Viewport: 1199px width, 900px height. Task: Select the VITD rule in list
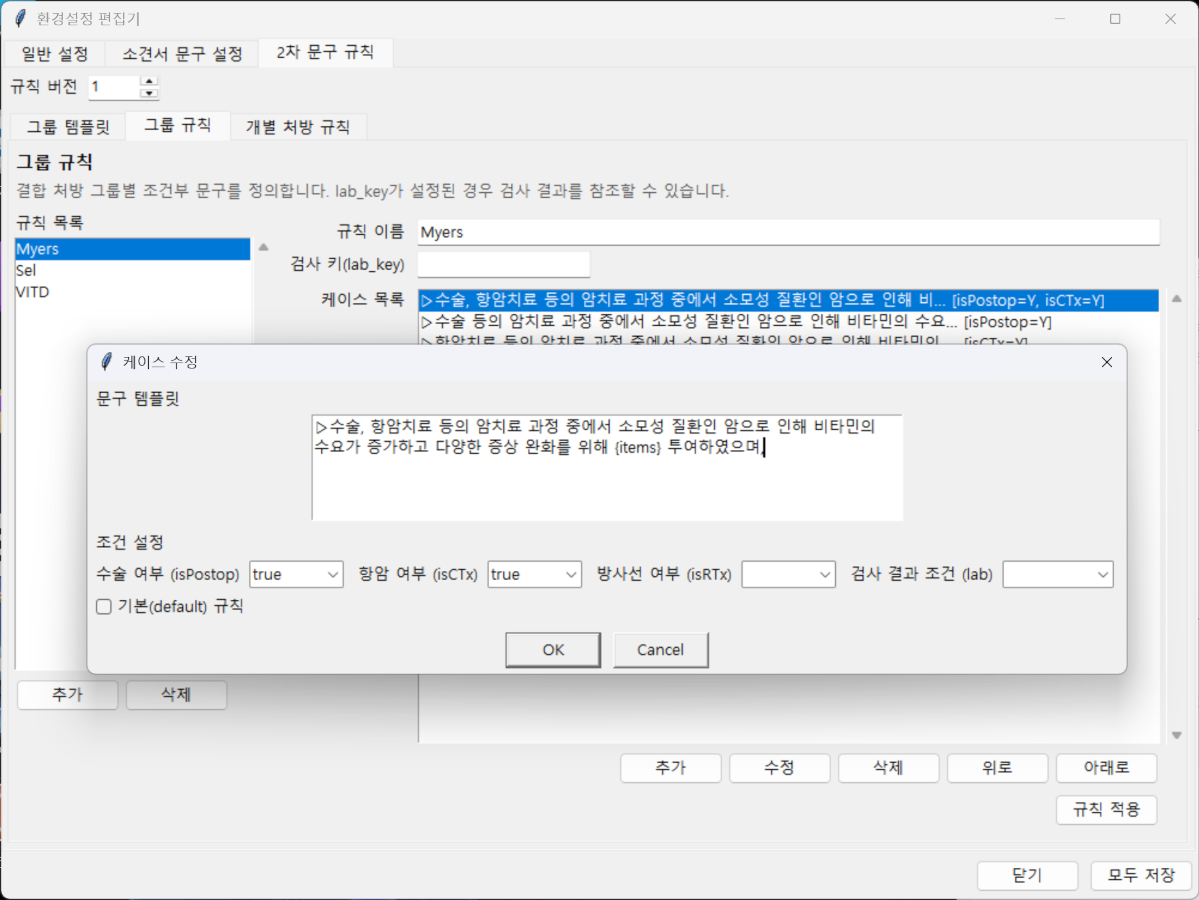(33, 292)
